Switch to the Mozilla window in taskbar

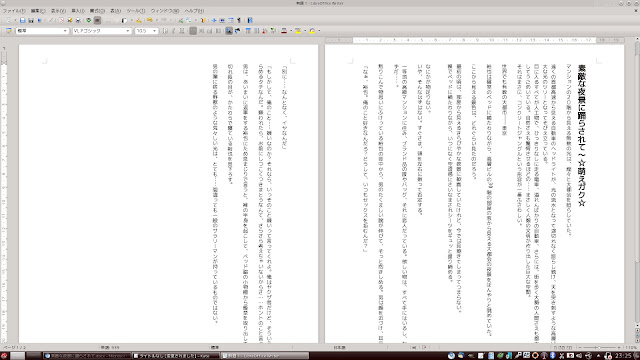coord(87,356)
